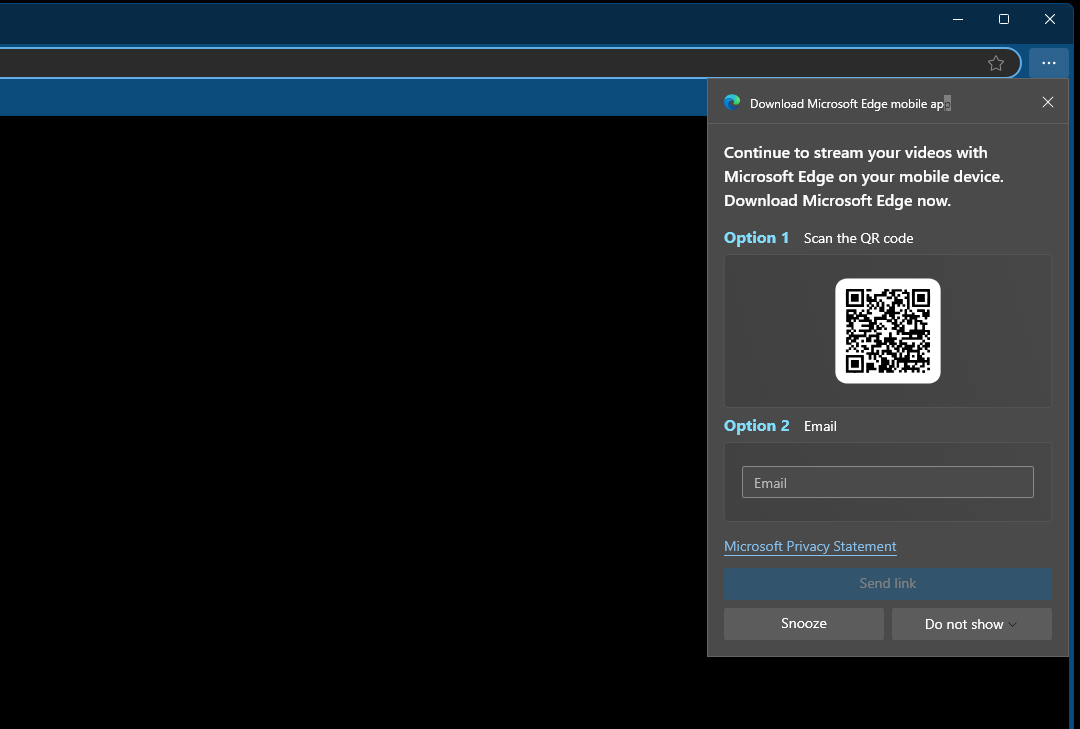Click the 'Scan the QR code' text
1080x729 pixels.
(x=858, y=238)
